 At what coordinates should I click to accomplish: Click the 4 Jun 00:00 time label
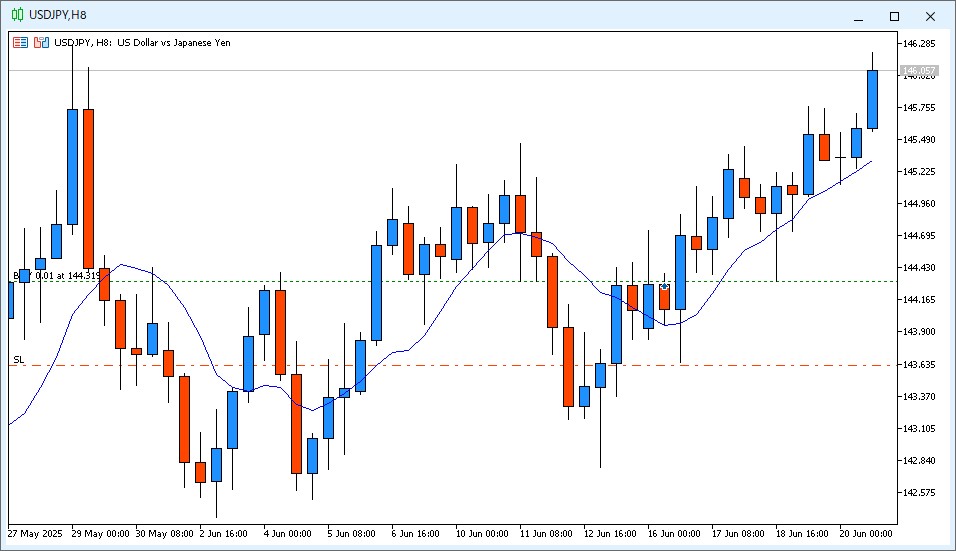[288, 534]
